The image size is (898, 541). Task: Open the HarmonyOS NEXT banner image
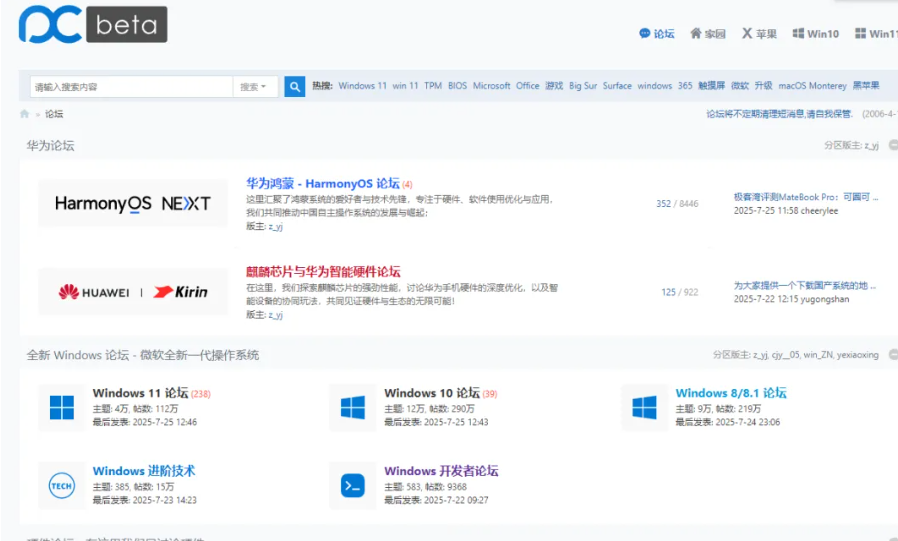click(x=133, y=203)
